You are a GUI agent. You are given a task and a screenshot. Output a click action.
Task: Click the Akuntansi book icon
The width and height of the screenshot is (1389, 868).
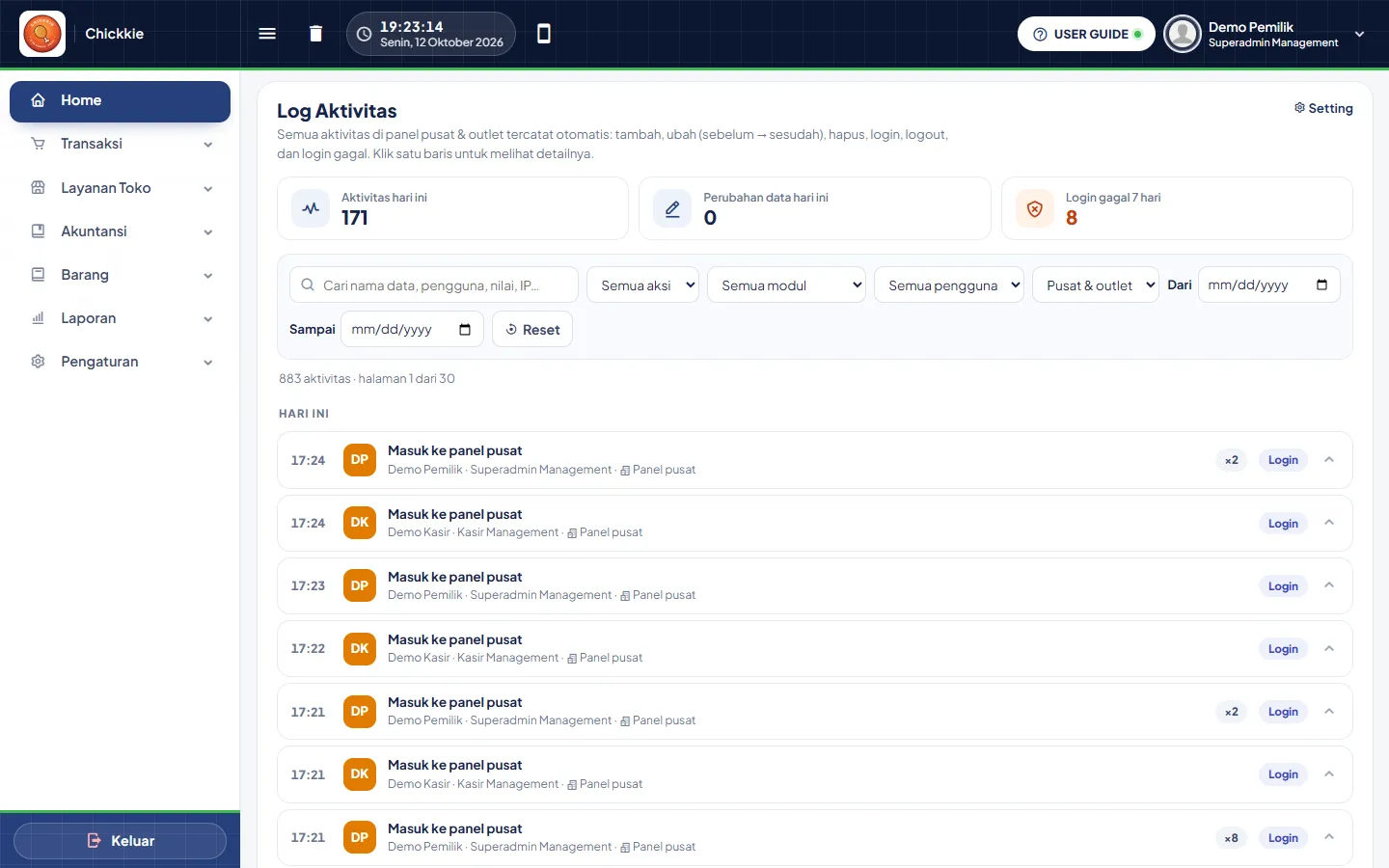[39, 231]
